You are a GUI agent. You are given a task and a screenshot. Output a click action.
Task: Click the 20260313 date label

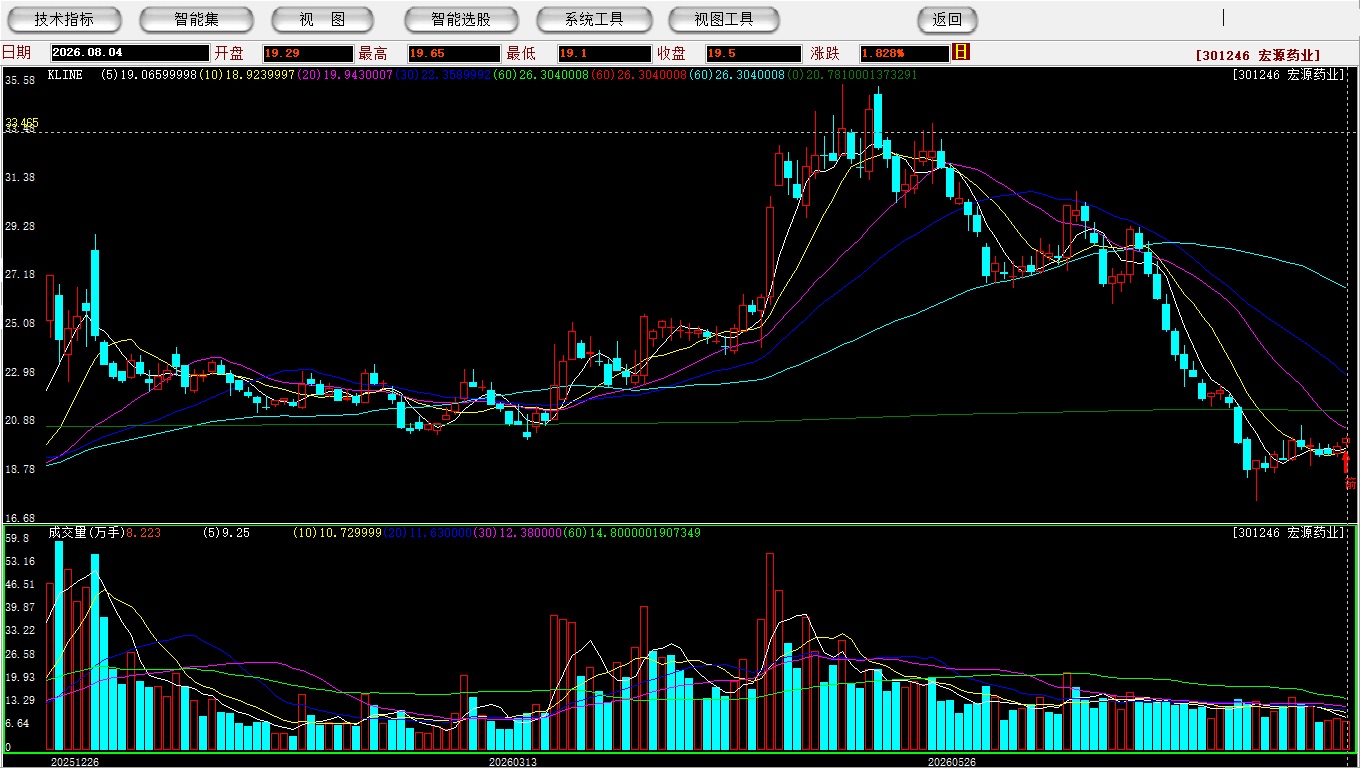[x=513, y=761]
